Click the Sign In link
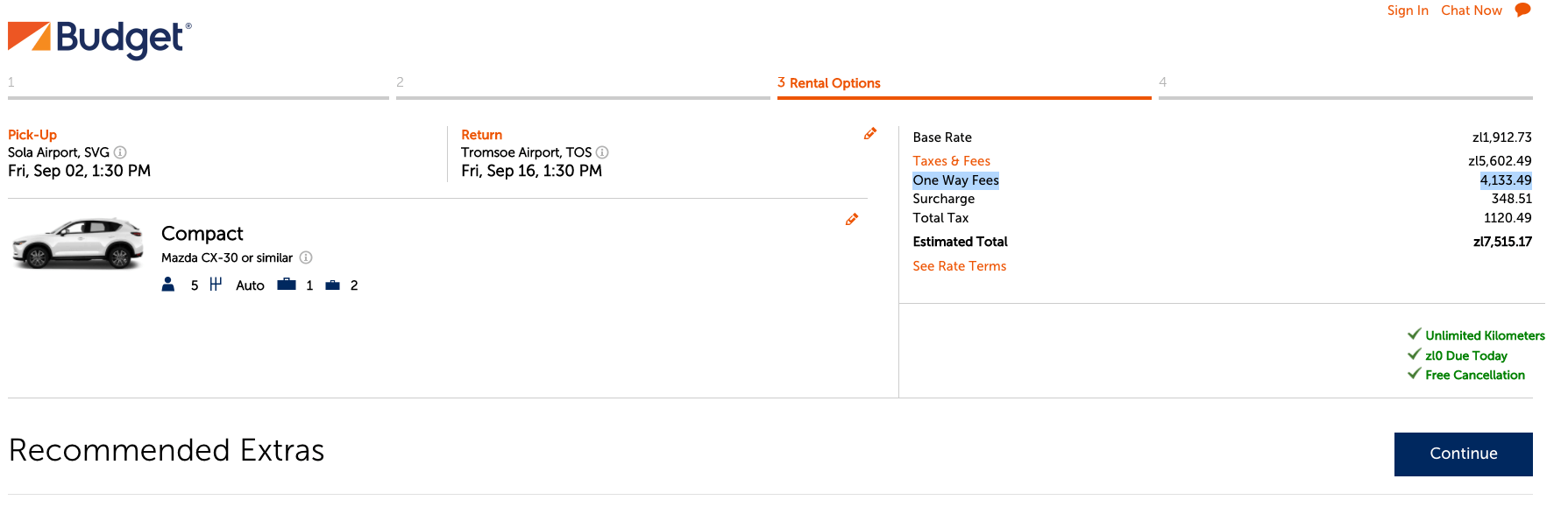Viewport: 1568px width, 507px height. click(x=1408, y=11)
